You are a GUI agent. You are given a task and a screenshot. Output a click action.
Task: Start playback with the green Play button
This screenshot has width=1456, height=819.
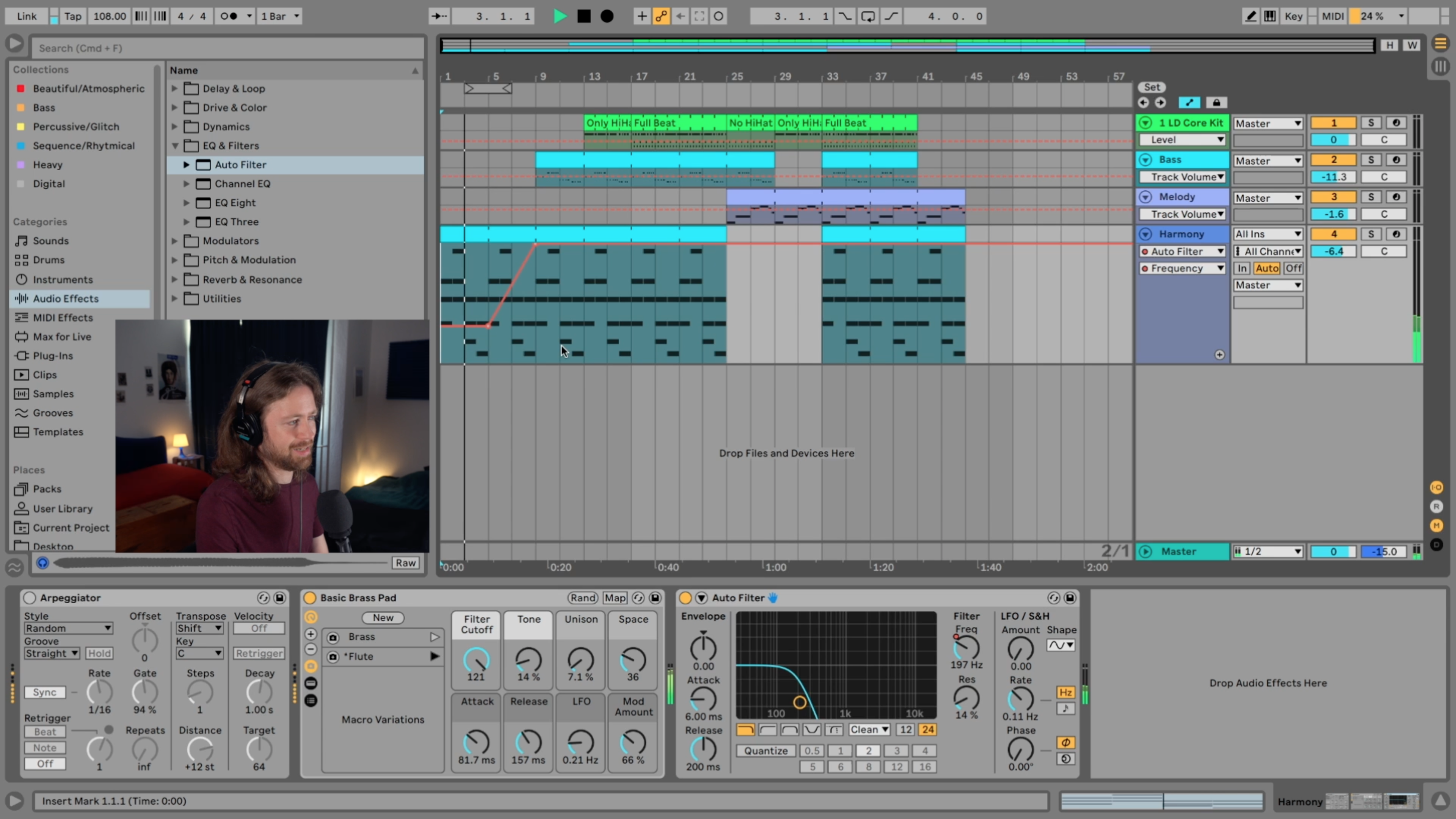click(x=560, y=16)
